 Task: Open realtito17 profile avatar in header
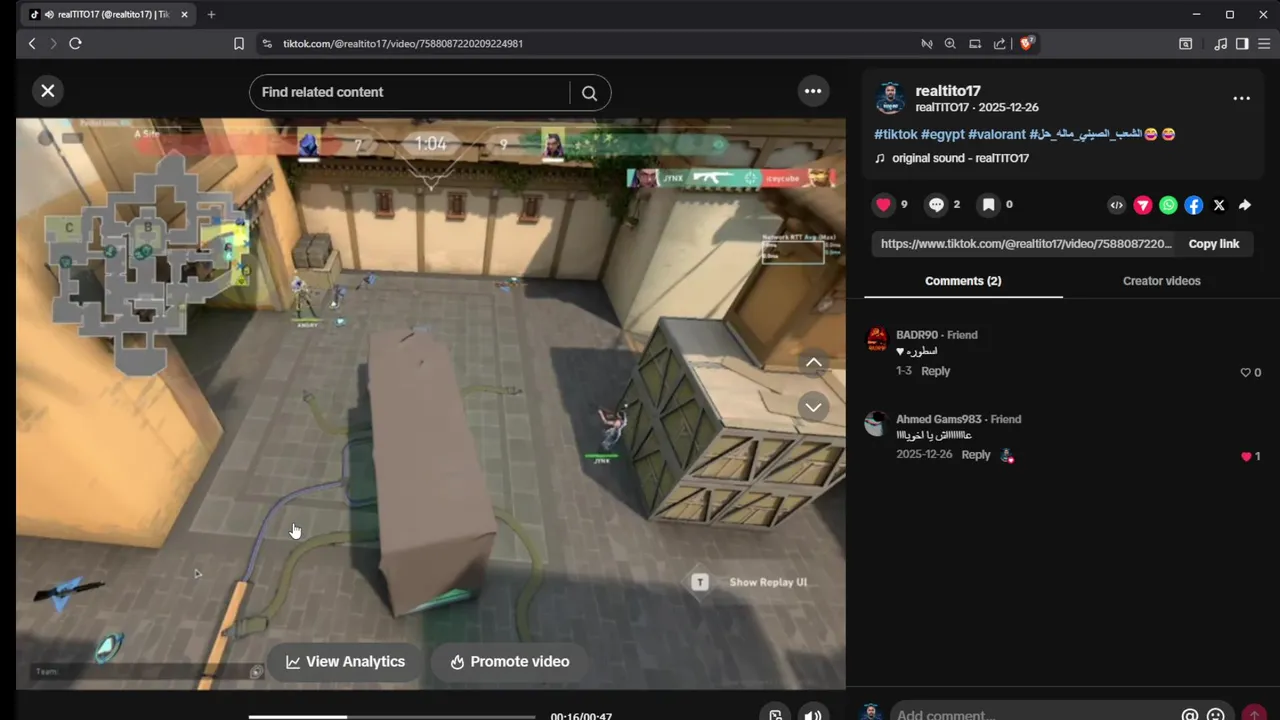pos(890,99)
